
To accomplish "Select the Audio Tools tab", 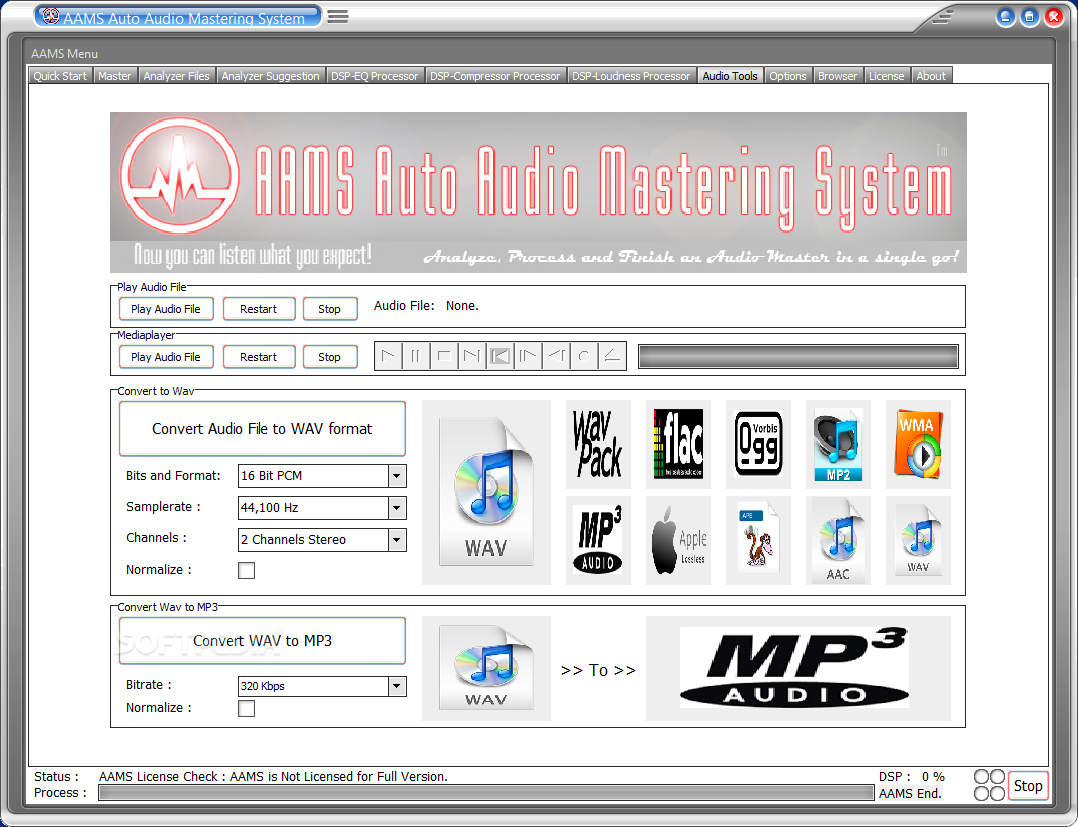I will pyautogui.click(x=730, y=76).
